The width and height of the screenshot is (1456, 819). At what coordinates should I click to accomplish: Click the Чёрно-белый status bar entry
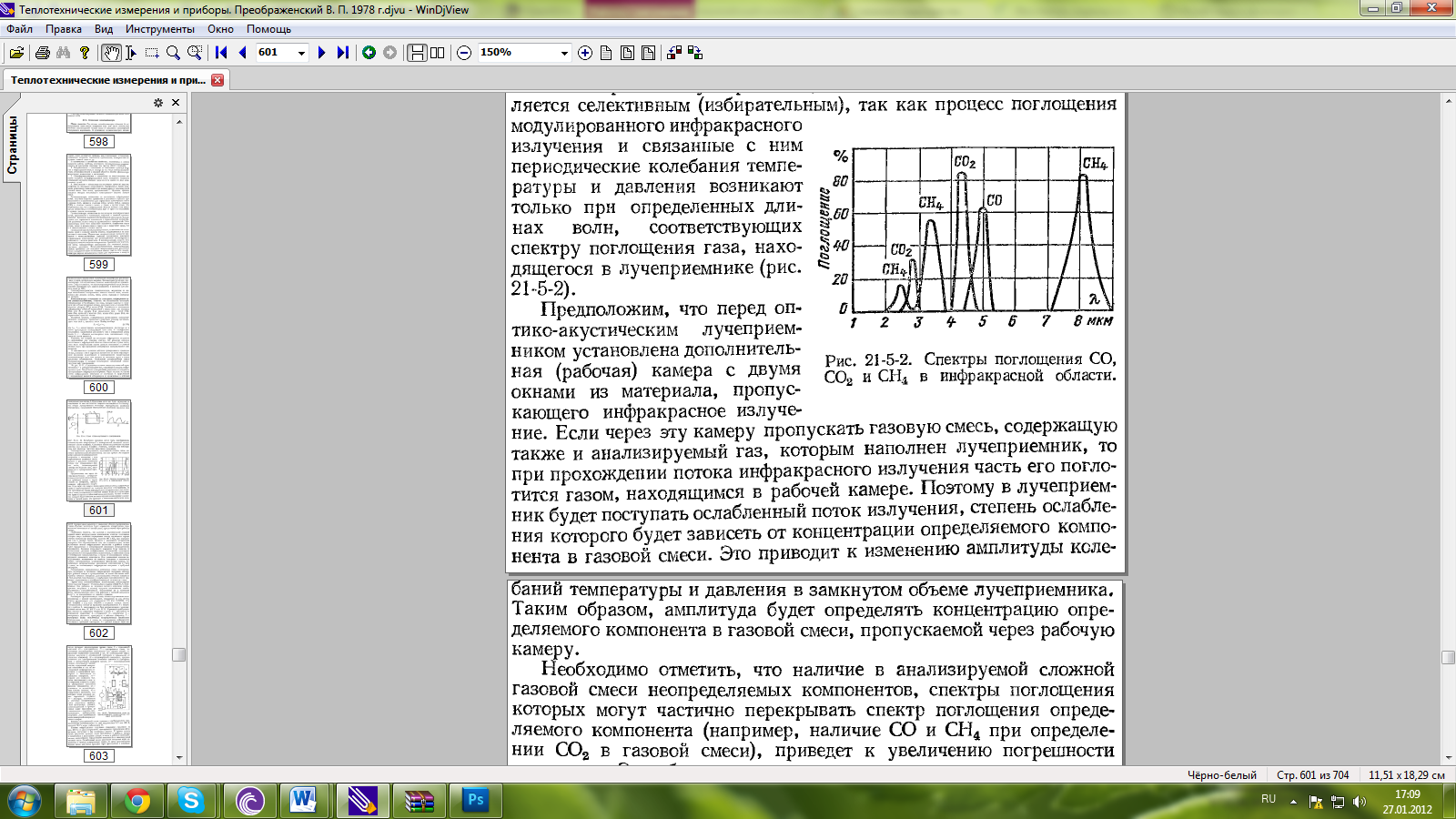1221,775
